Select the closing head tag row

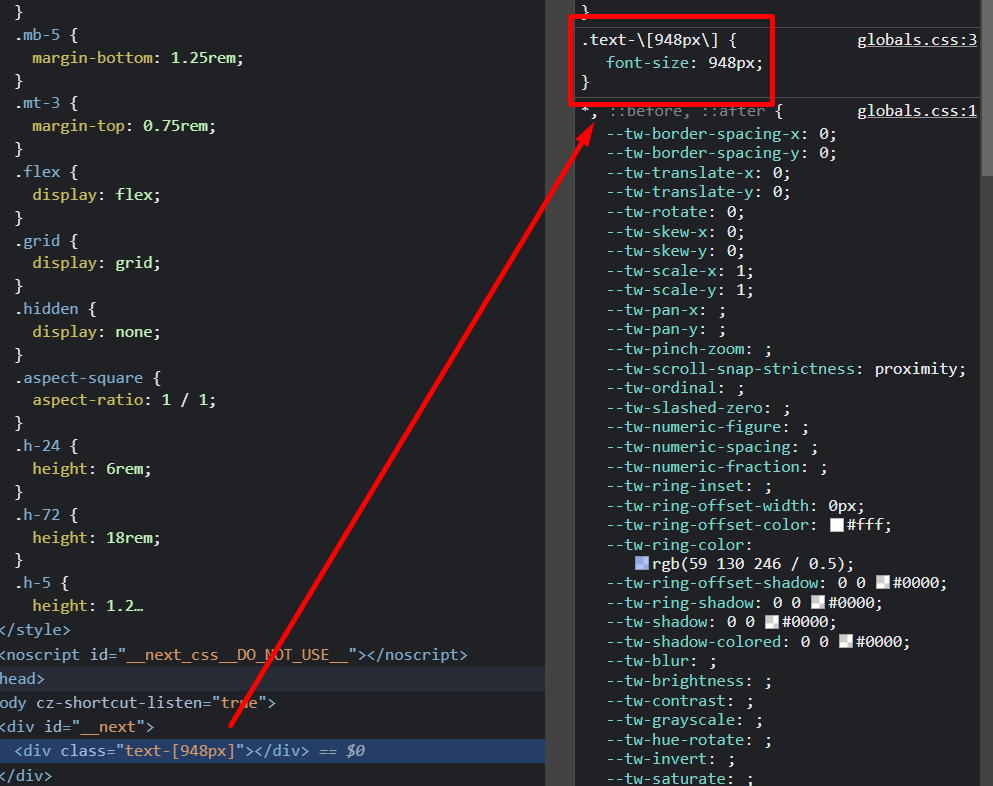click(272, 678)
